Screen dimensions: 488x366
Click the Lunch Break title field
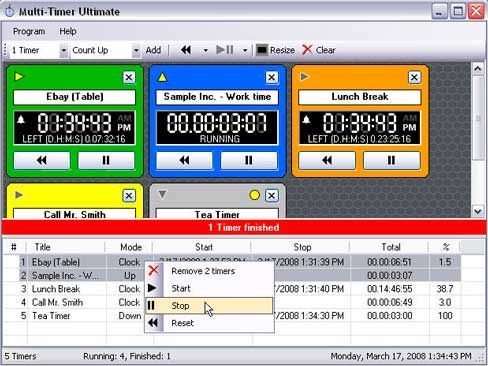pos(360,97)
